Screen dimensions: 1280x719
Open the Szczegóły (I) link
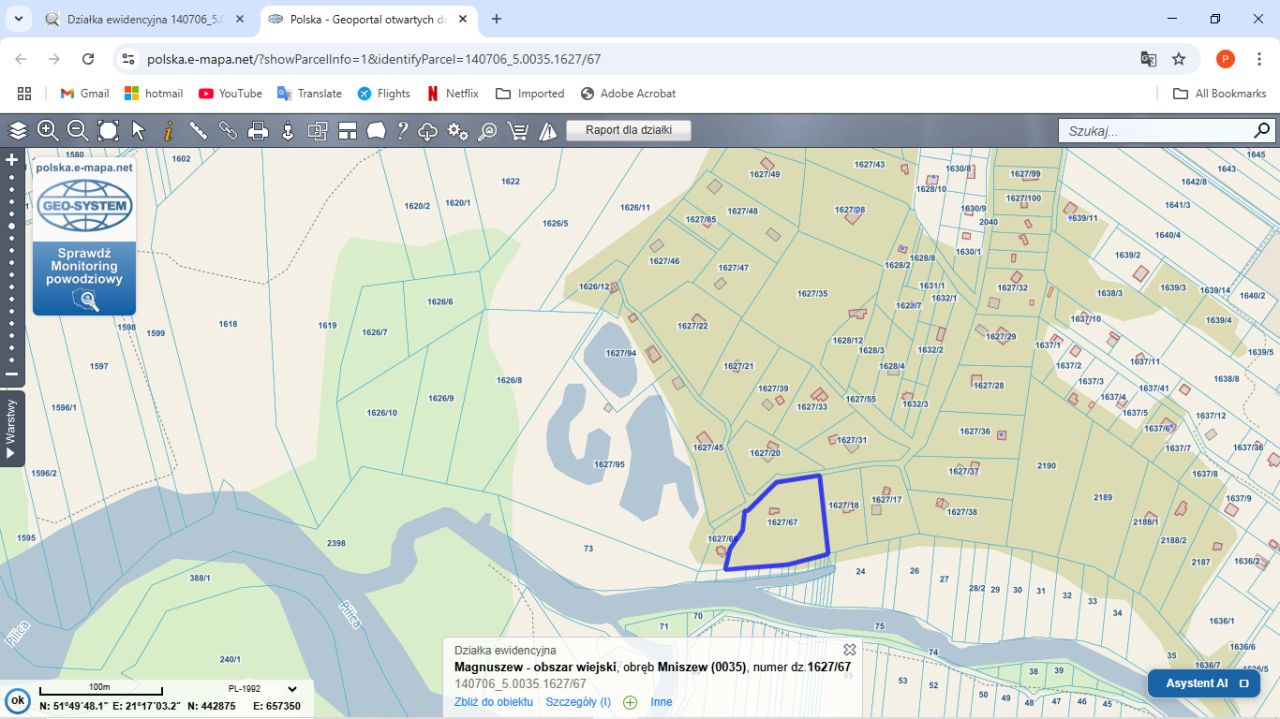[x=578, y=702]
